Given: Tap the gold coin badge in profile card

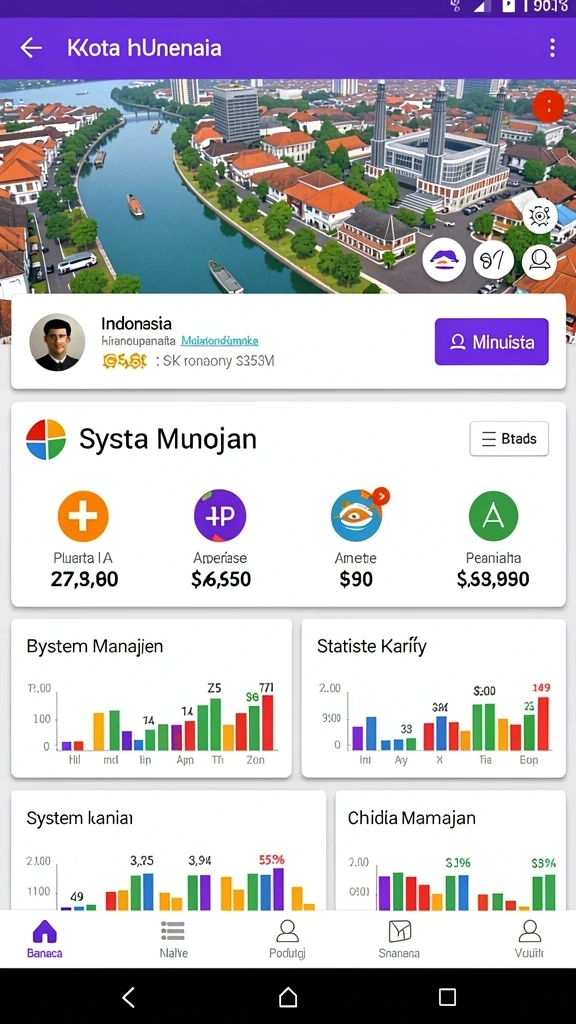Looking at the screenshot, I should [125, 361].
